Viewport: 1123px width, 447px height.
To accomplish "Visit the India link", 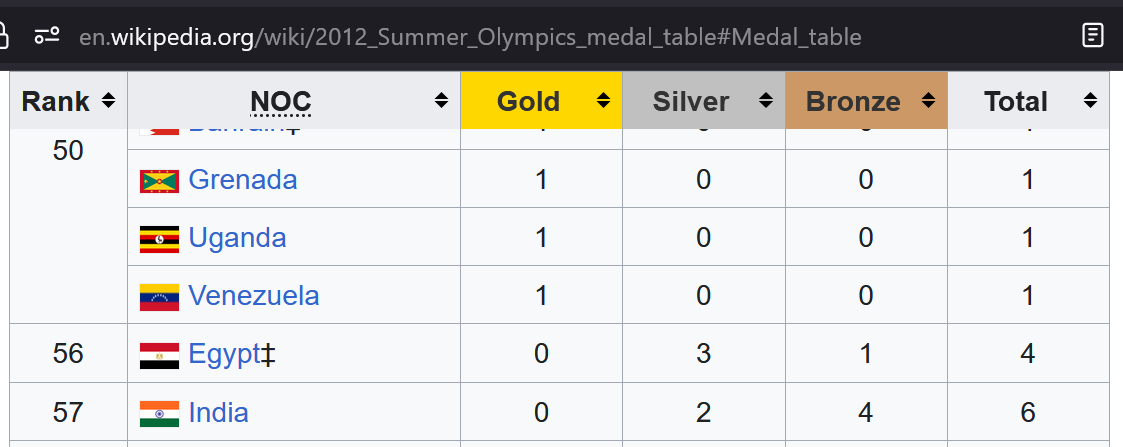I will tap(218, 413).
